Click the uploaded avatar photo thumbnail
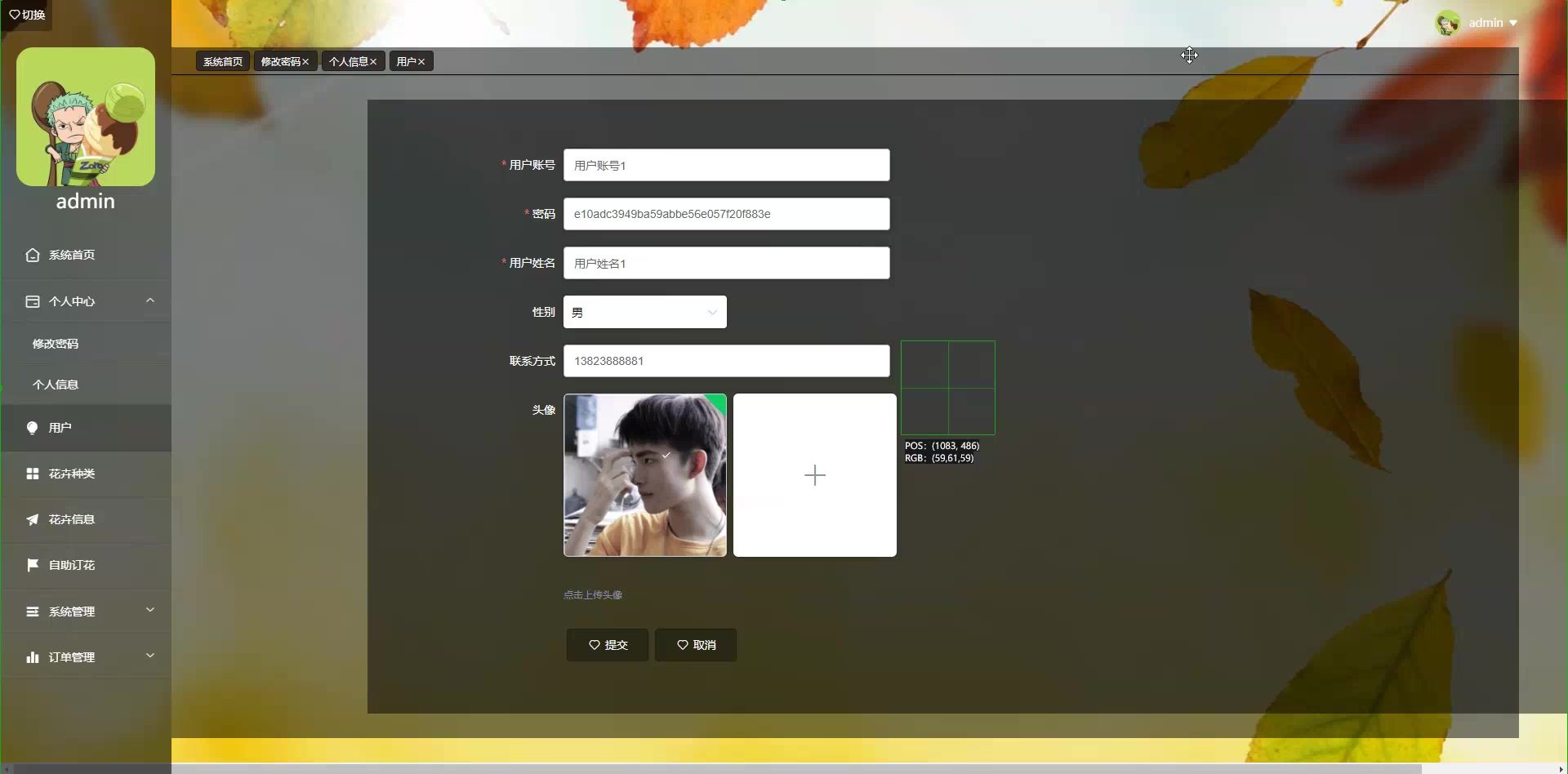Screen dimensions: 1568x774 click(644, 475)
